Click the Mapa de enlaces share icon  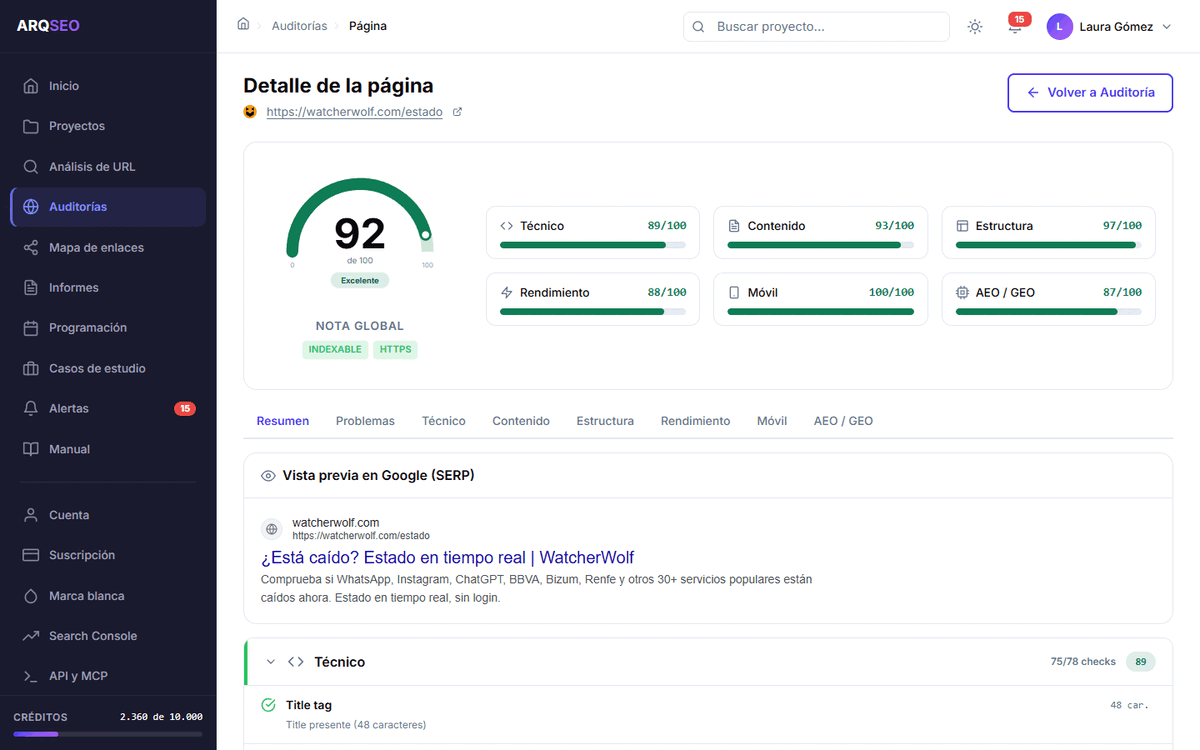(x=31, y=247)
